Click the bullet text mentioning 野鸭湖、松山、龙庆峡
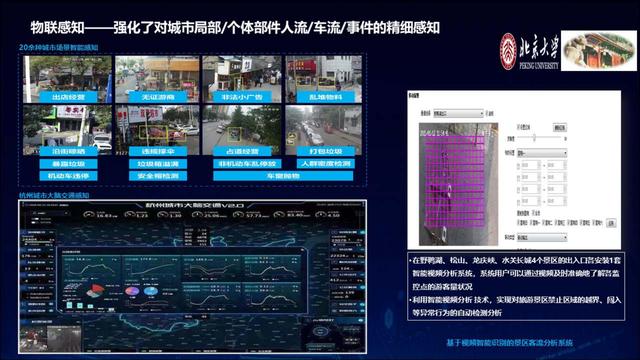 516,273
